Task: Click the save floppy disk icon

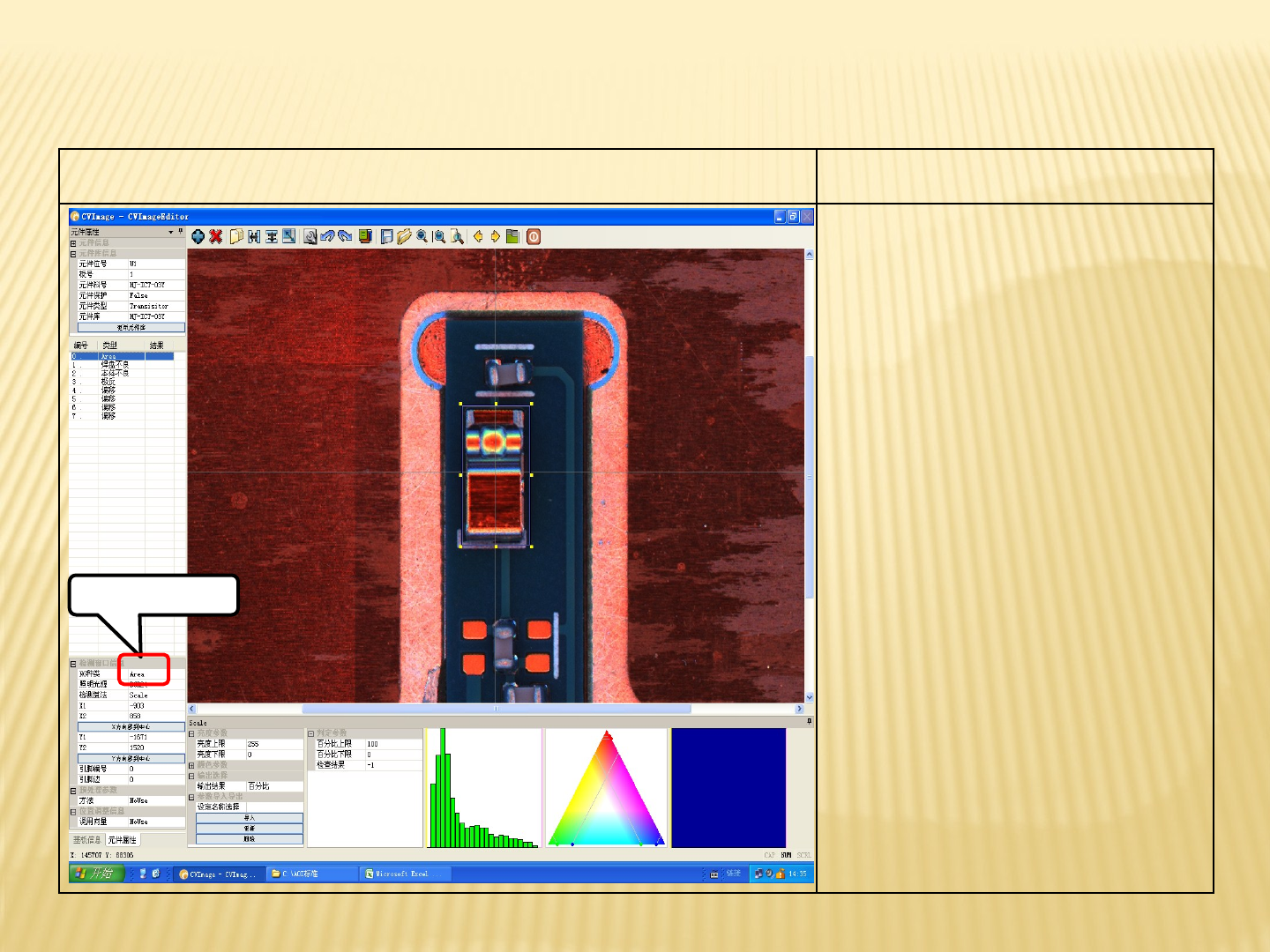Action: 386,236
